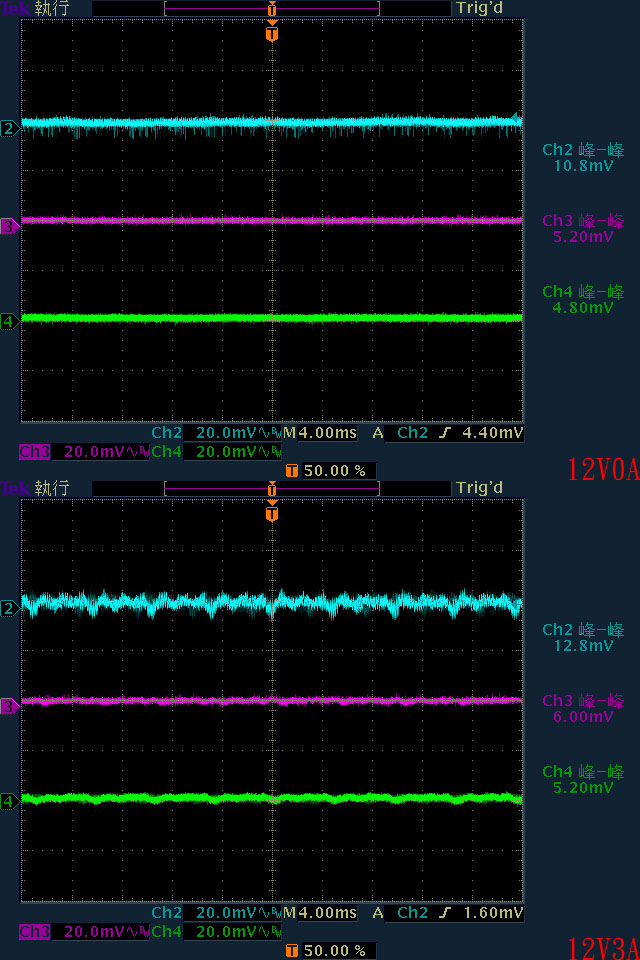Click the A Ch2 trigger source readout in the upper capture
This screenshot has height=960, width=640.
coord(401,433)
